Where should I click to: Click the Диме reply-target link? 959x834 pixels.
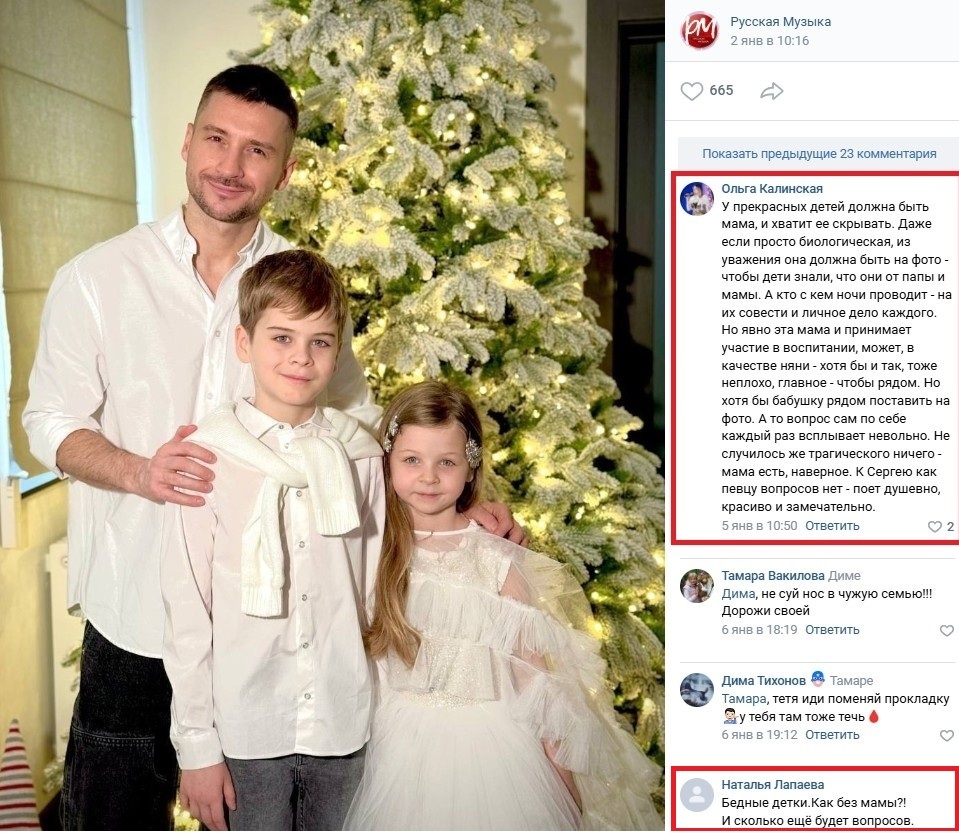844,576
